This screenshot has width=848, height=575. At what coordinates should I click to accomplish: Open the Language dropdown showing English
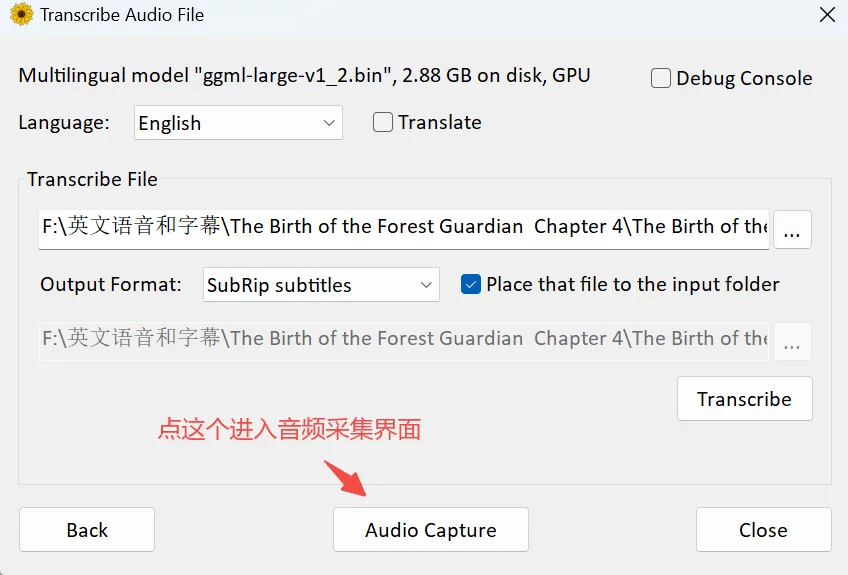point(238,123)
